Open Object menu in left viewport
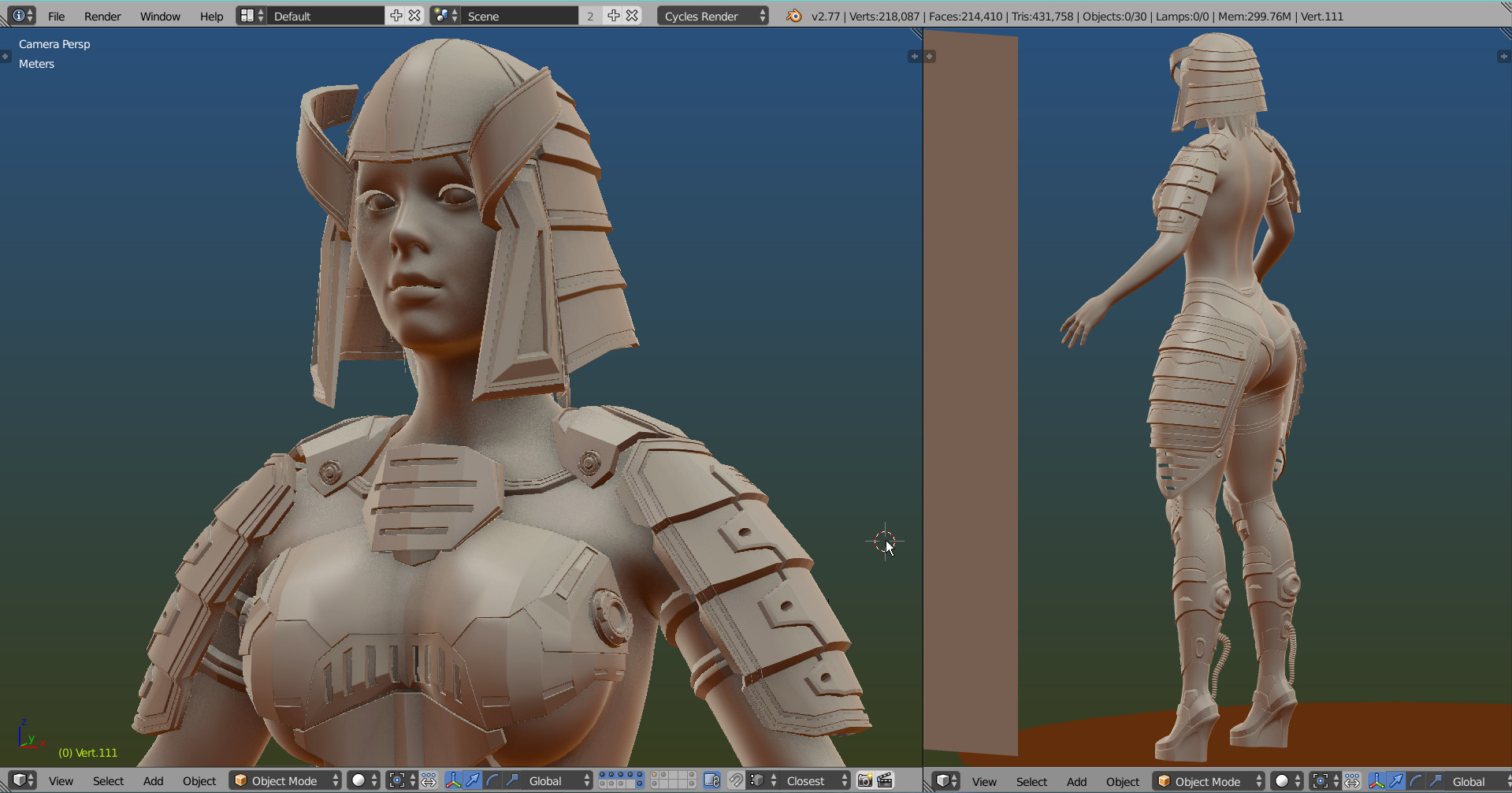Viewport: 1512px width, 793px height. click(x=199, y=781)
